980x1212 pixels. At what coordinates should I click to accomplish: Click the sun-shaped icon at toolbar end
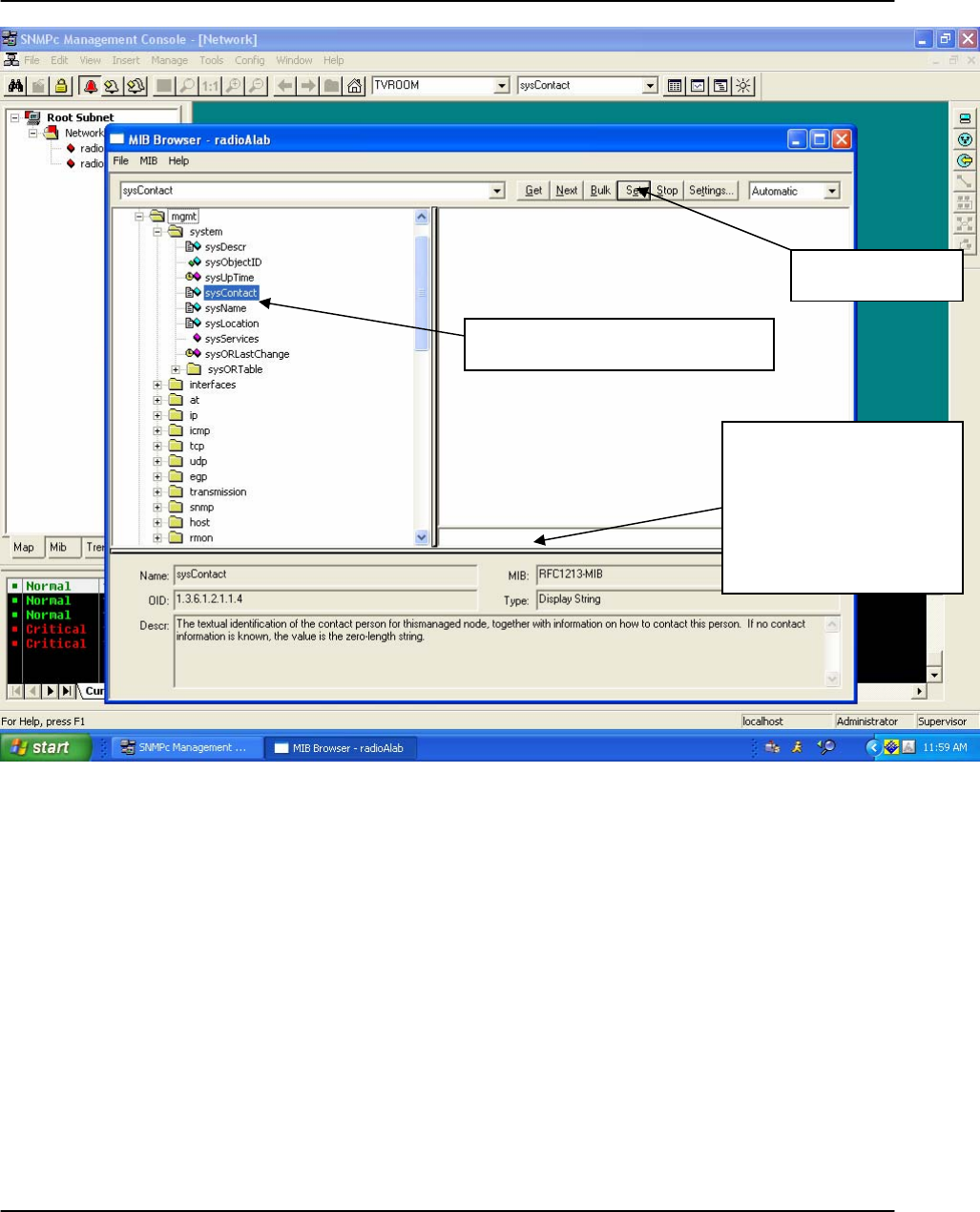(x=743, y=86)
